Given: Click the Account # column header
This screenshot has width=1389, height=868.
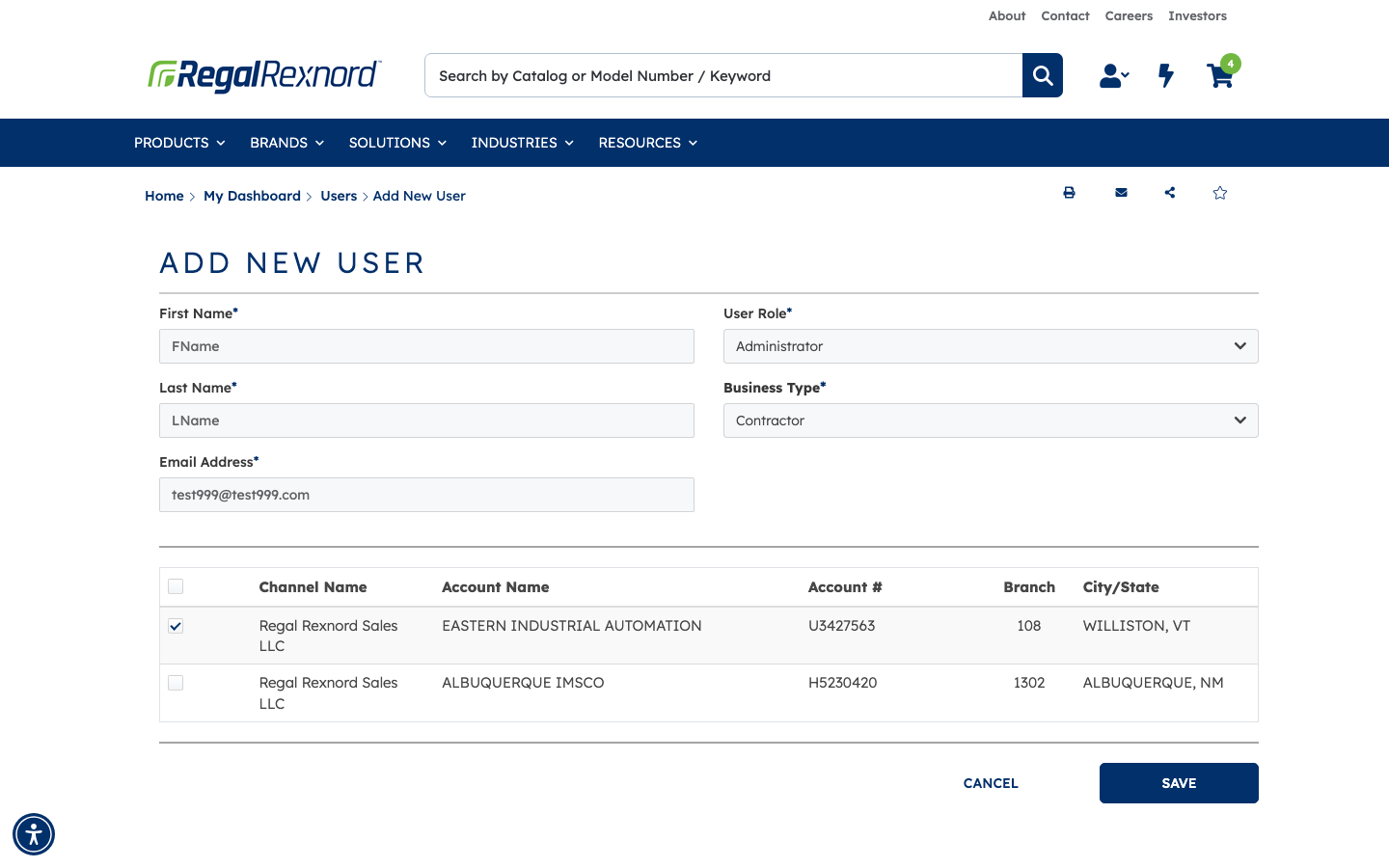Looking at the screenshot, I should (x=845, y=587).
